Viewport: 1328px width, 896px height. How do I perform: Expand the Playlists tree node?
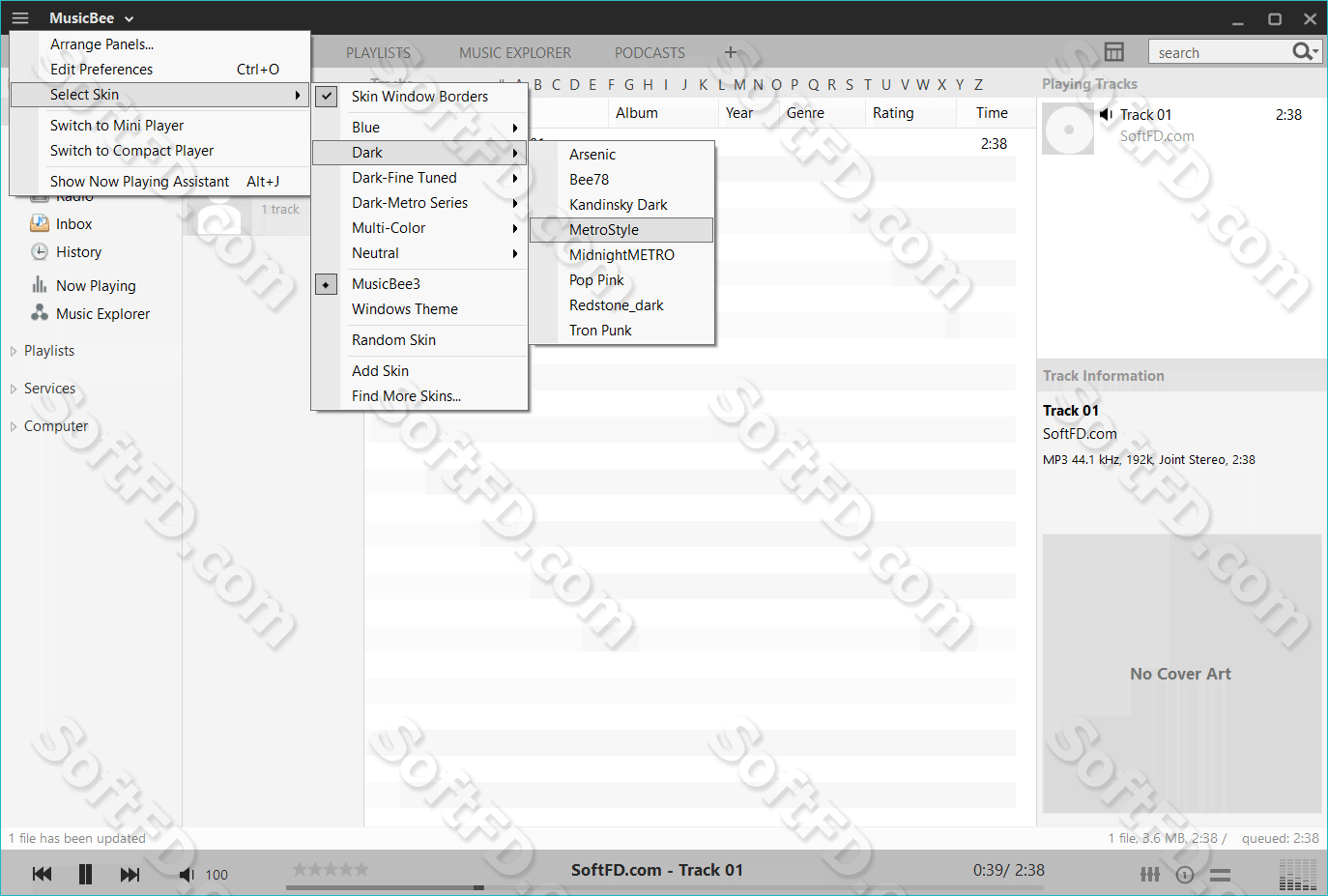14,351
